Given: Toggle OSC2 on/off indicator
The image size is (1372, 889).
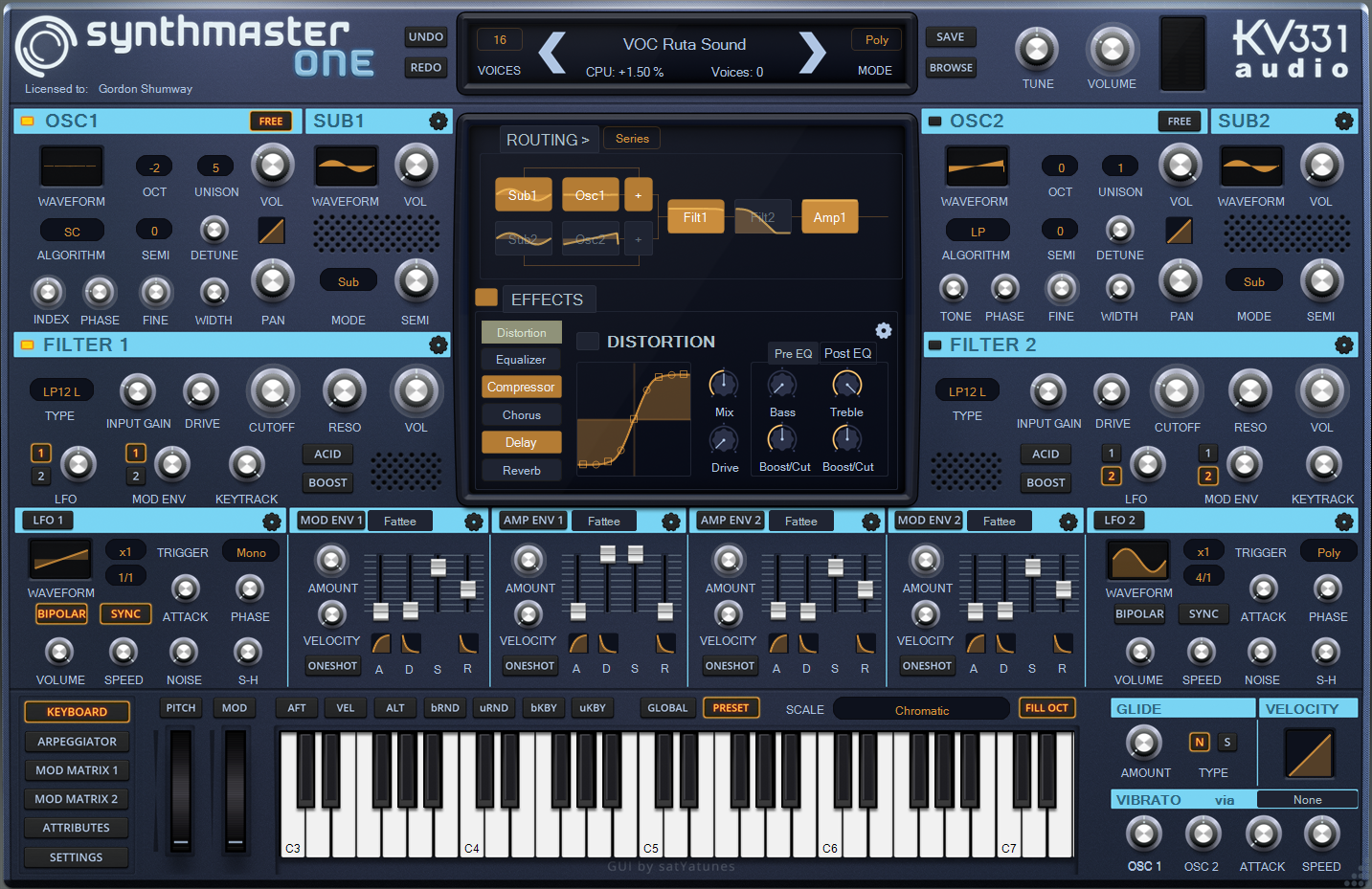Looking at the screenshot, I should coord(934,122).
